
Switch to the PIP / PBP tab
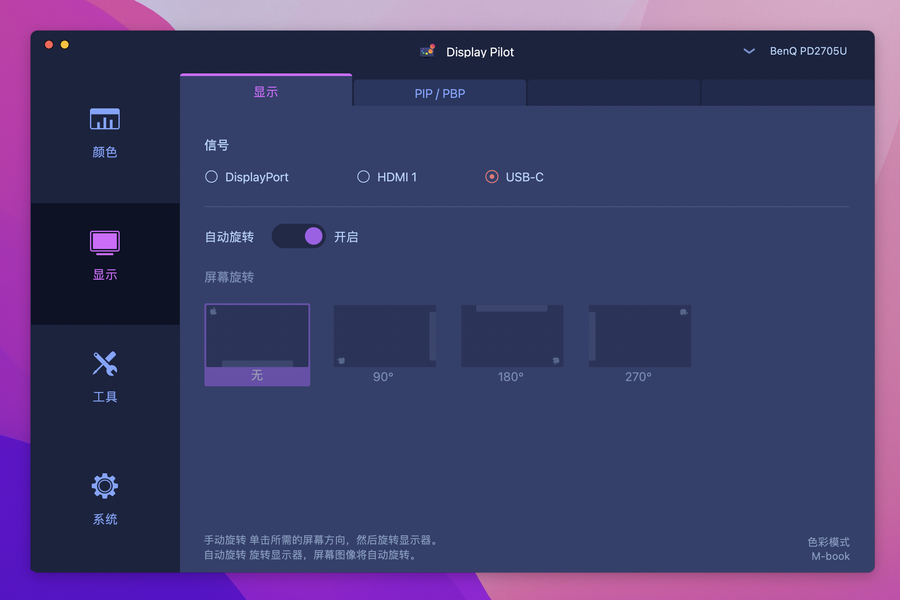pos(440,93)
